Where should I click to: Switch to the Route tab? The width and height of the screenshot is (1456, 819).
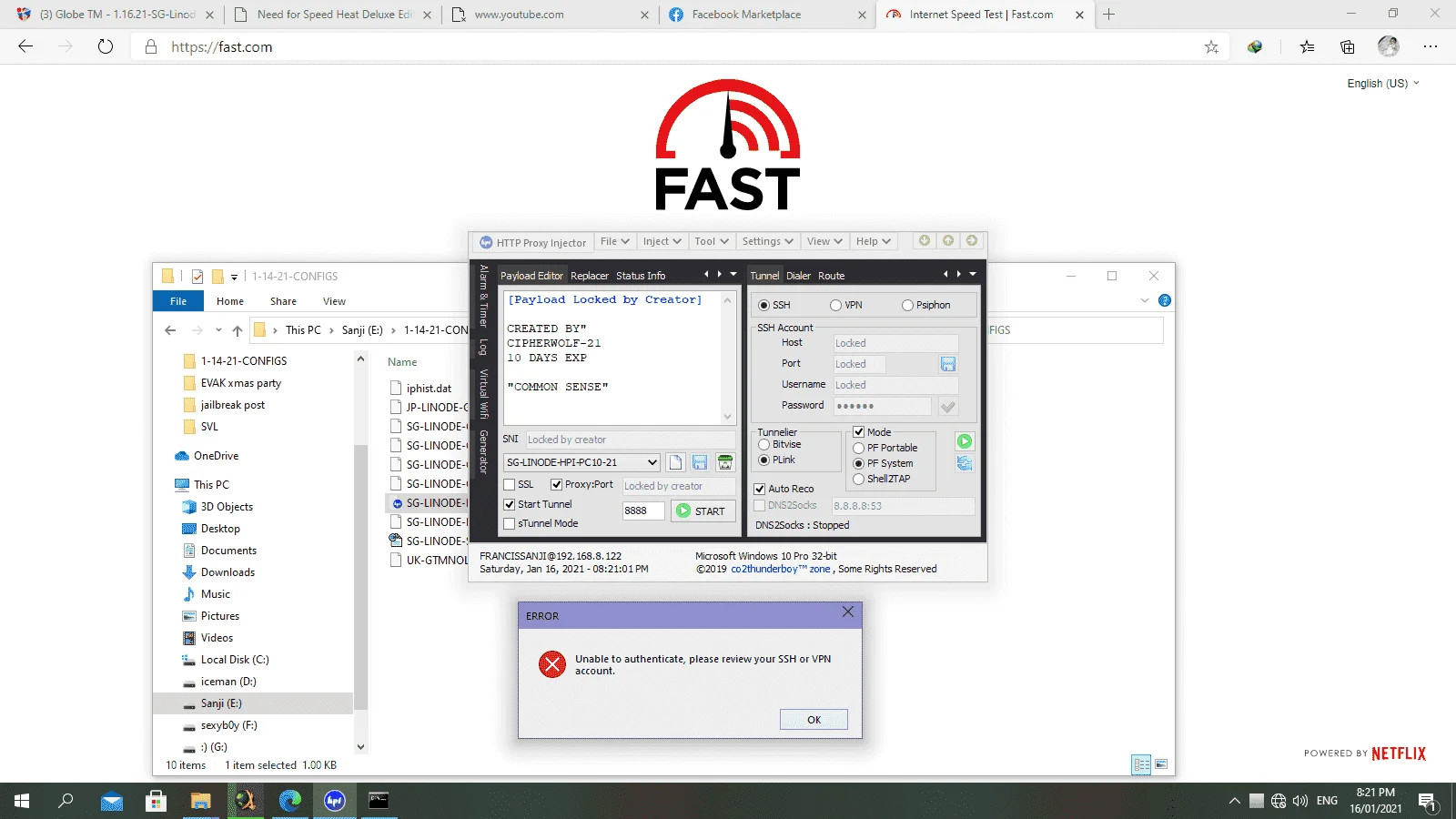[x=831, y=276]
